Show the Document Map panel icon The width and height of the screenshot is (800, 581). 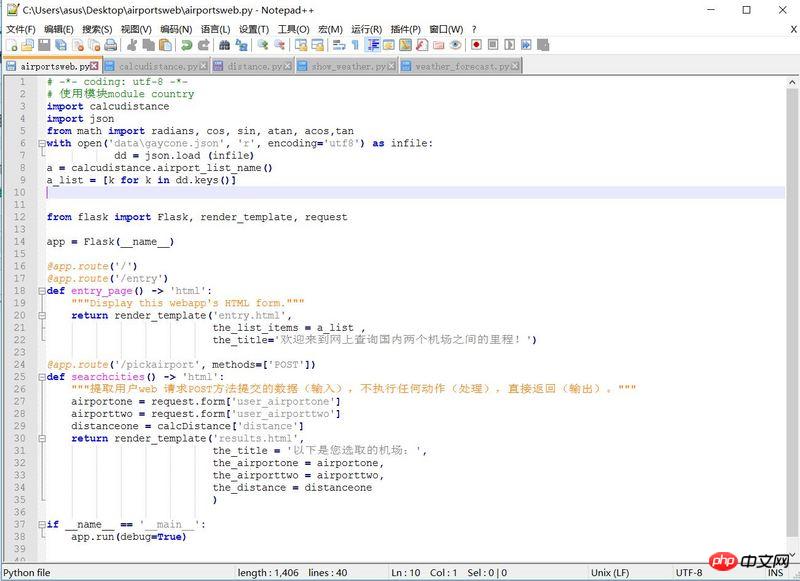[x=406, y=45]
